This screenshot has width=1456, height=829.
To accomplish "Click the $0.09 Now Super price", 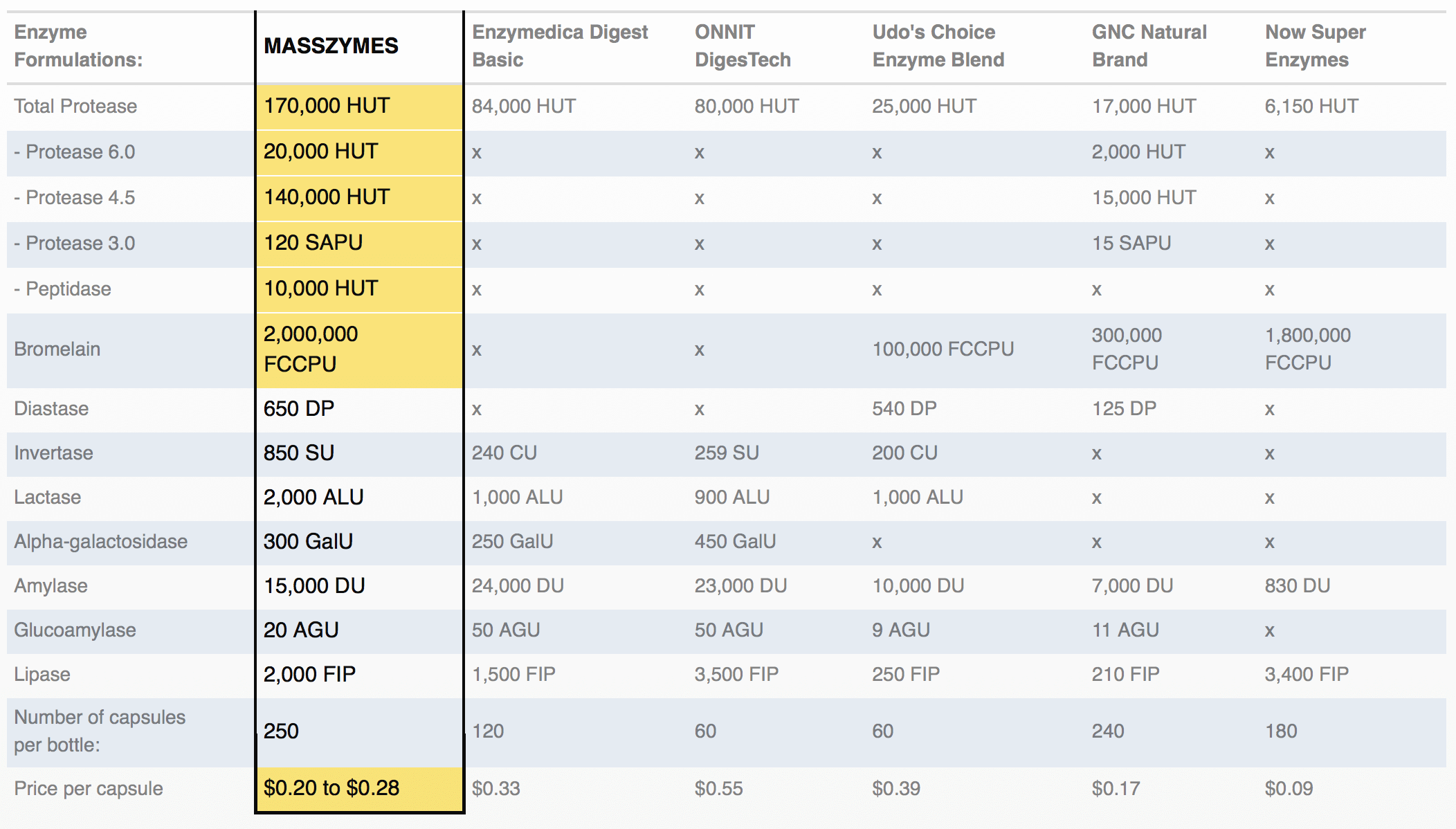I will pyautogui.click(x=1289, y=789).
